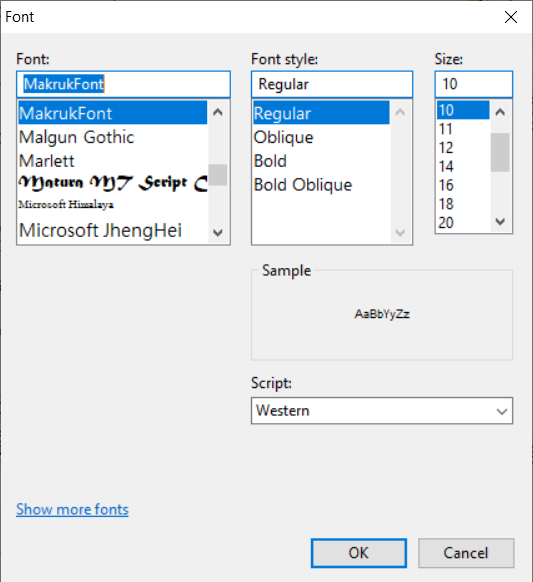Pick font size 16
The image size is (533, 582).
[463, 185]
